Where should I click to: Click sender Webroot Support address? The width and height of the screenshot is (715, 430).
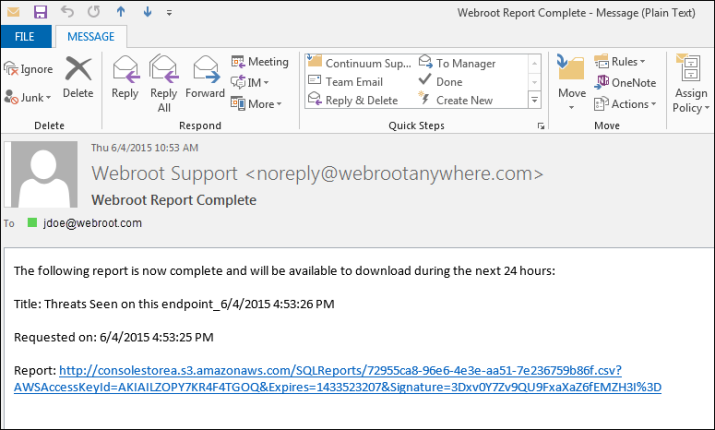pos(317,173)
